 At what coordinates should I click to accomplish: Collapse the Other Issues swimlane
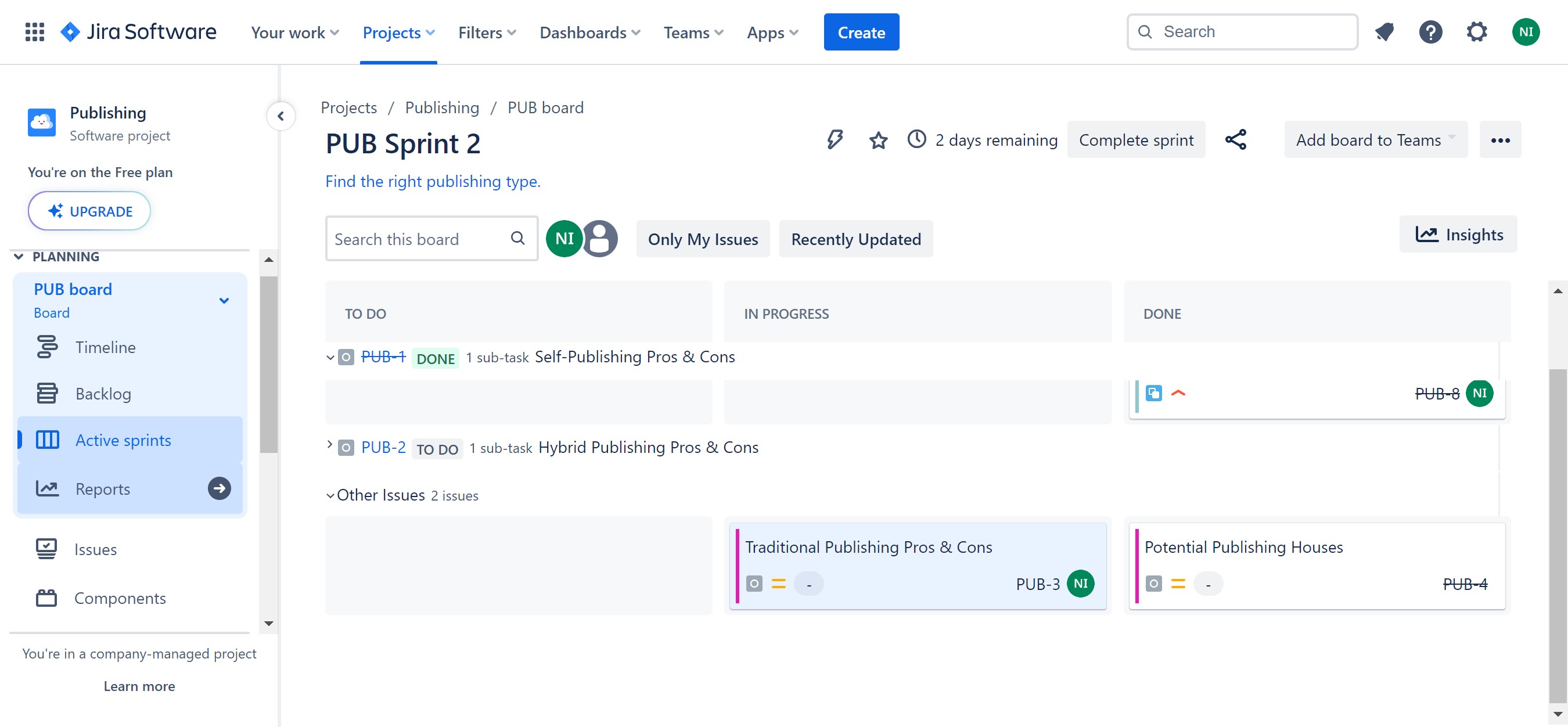click(330, 496)
